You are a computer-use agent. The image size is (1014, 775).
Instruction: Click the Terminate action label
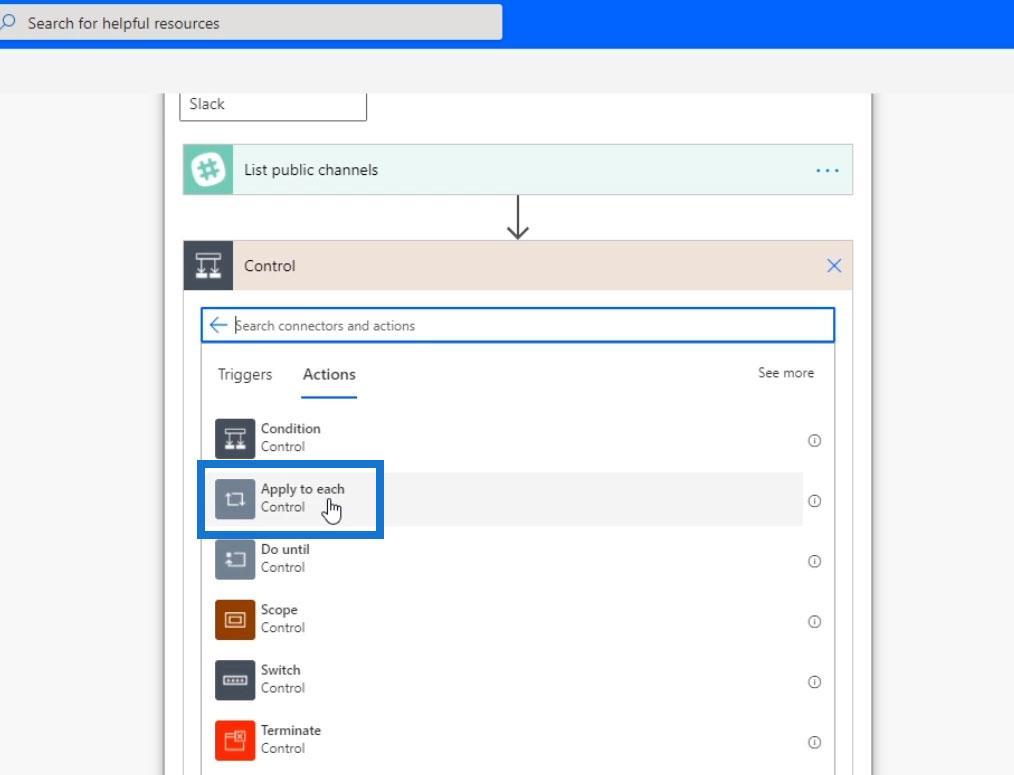291,730
